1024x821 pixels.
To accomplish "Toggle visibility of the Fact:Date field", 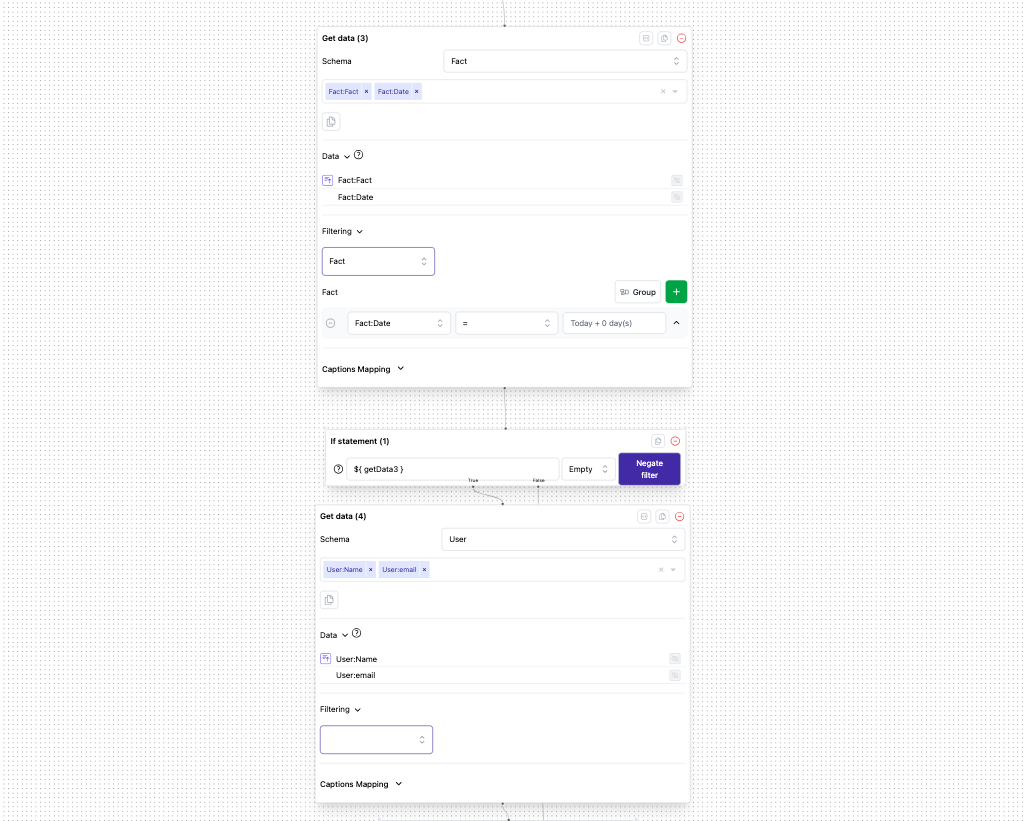I will tap(677, 198).
